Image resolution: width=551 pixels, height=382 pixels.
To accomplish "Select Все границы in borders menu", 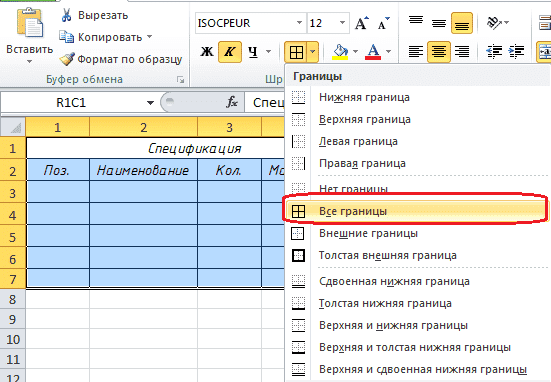I will pos(416,211).
